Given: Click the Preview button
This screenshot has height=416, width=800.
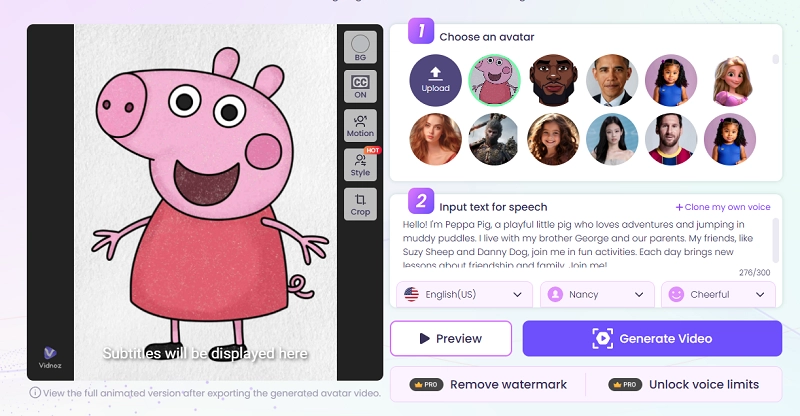Looking at the screenshot, I should [451, 338].
